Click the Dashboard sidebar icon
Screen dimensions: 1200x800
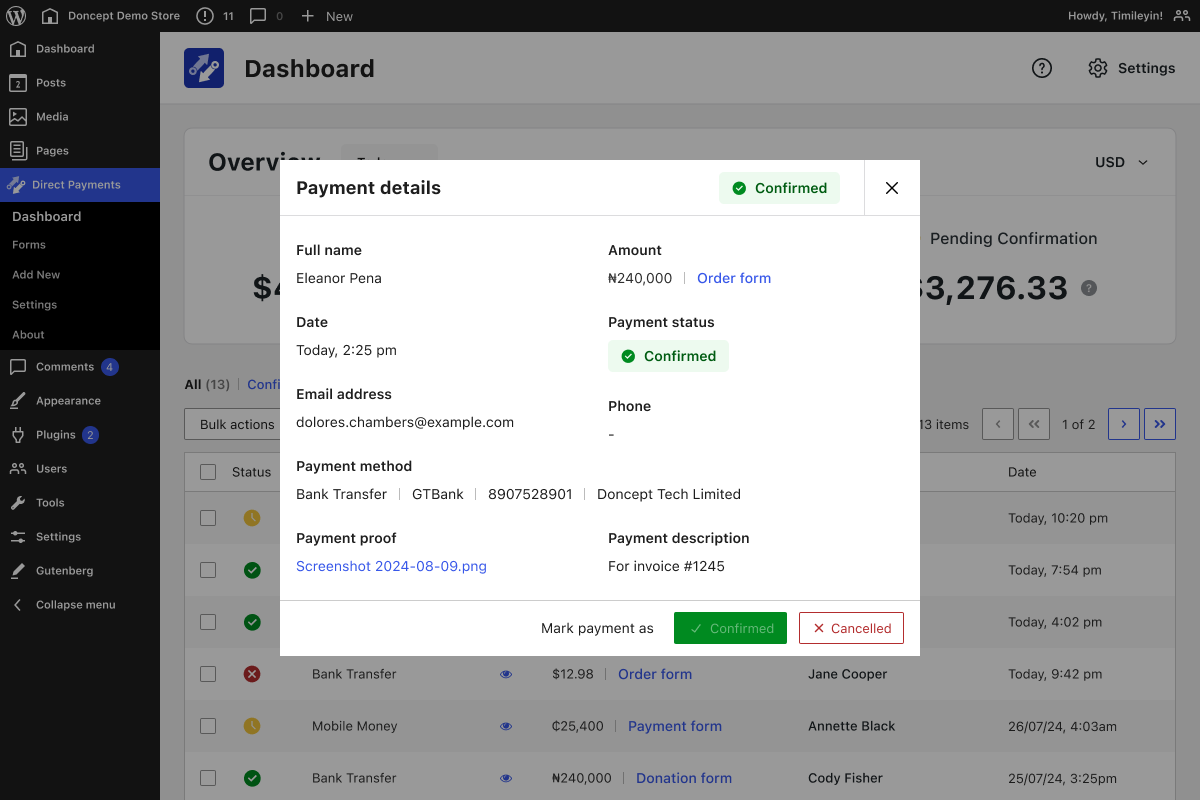pyautogui.click(x=18, y=49)
